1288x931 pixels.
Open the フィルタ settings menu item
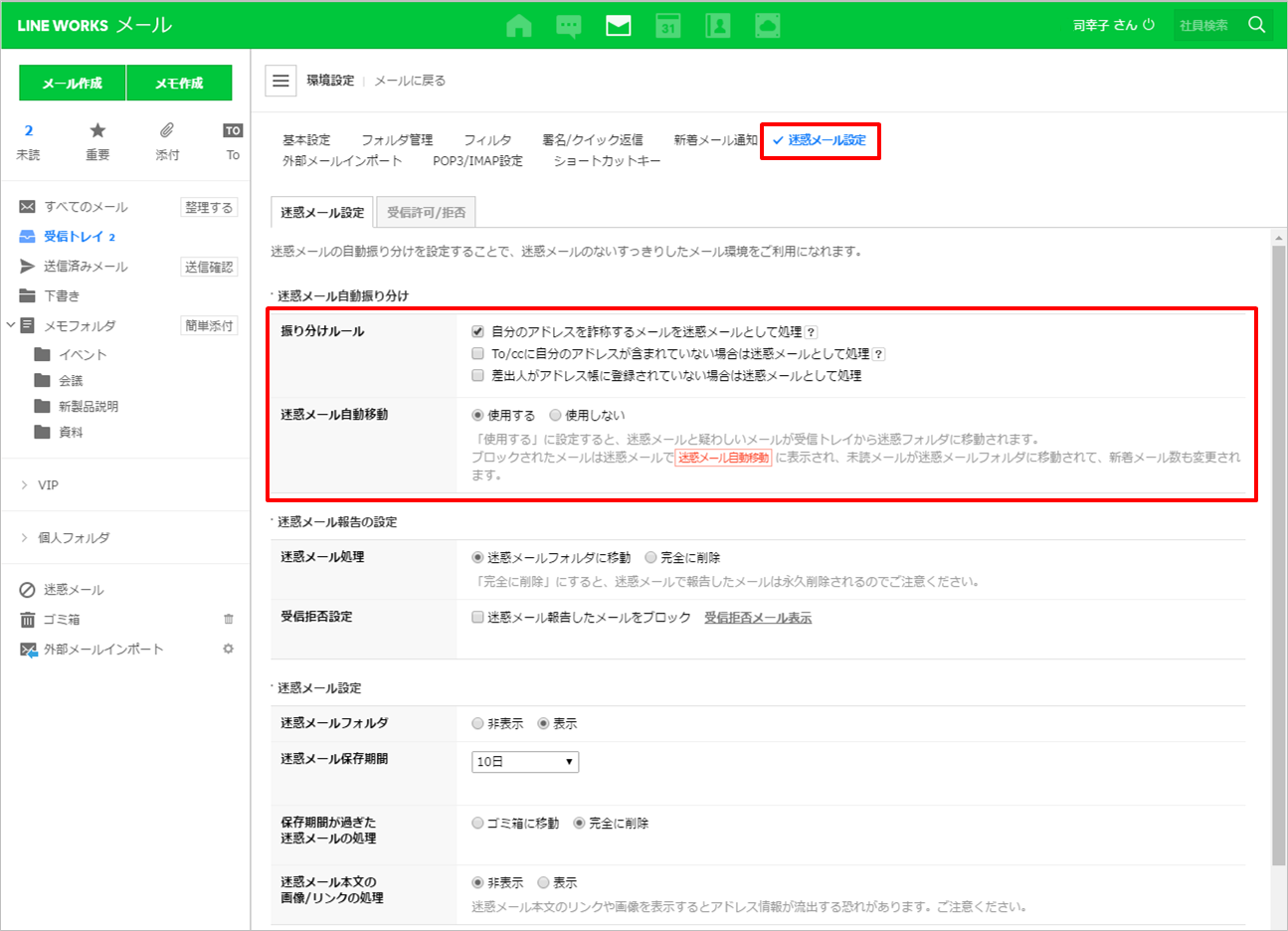487,140
